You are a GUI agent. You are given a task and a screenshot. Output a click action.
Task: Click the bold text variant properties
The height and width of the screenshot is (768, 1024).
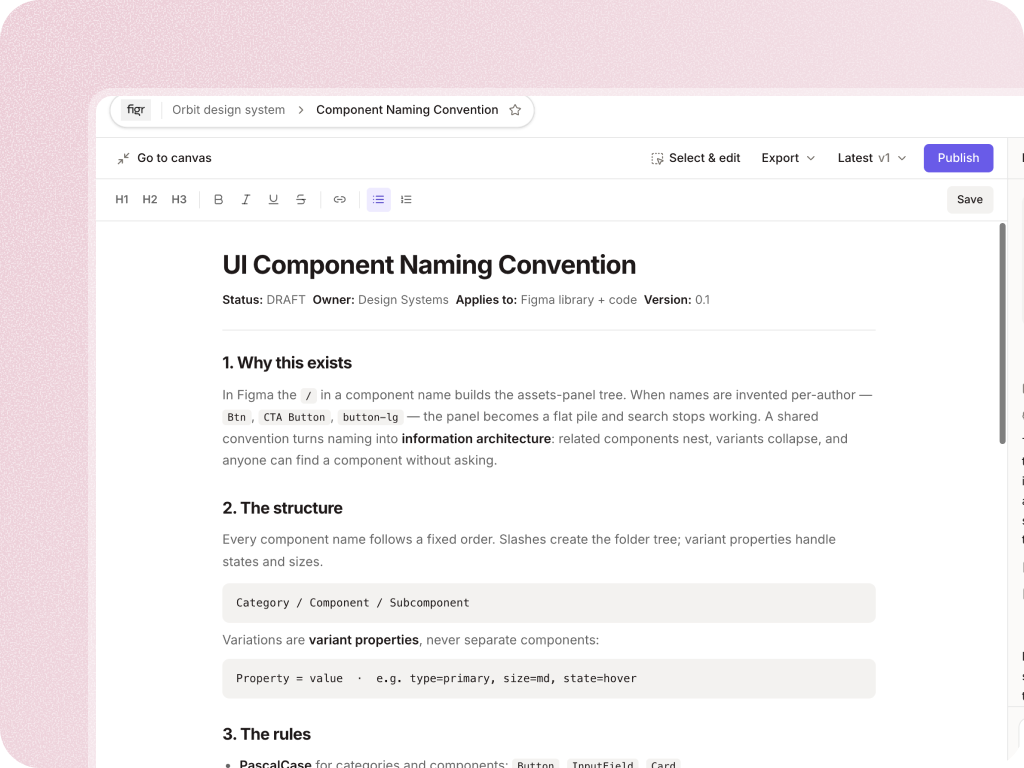click(364, 640)
